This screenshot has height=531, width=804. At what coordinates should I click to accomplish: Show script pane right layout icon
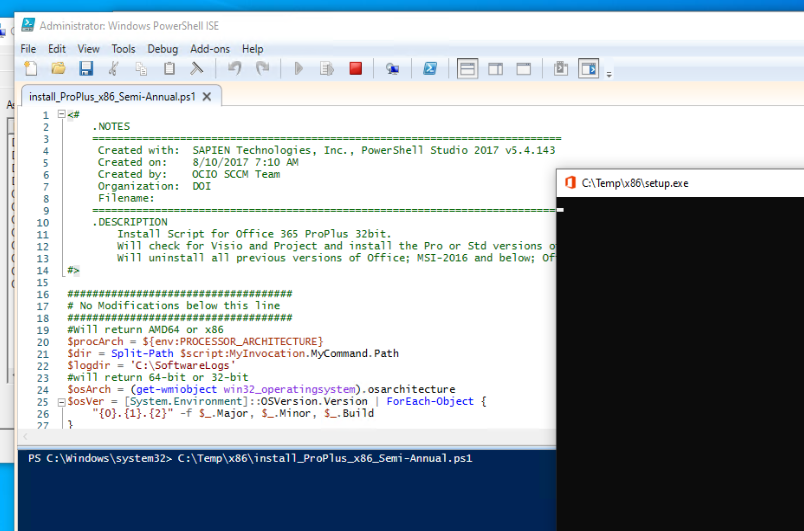pyautogui.click(x=495, y=68)
